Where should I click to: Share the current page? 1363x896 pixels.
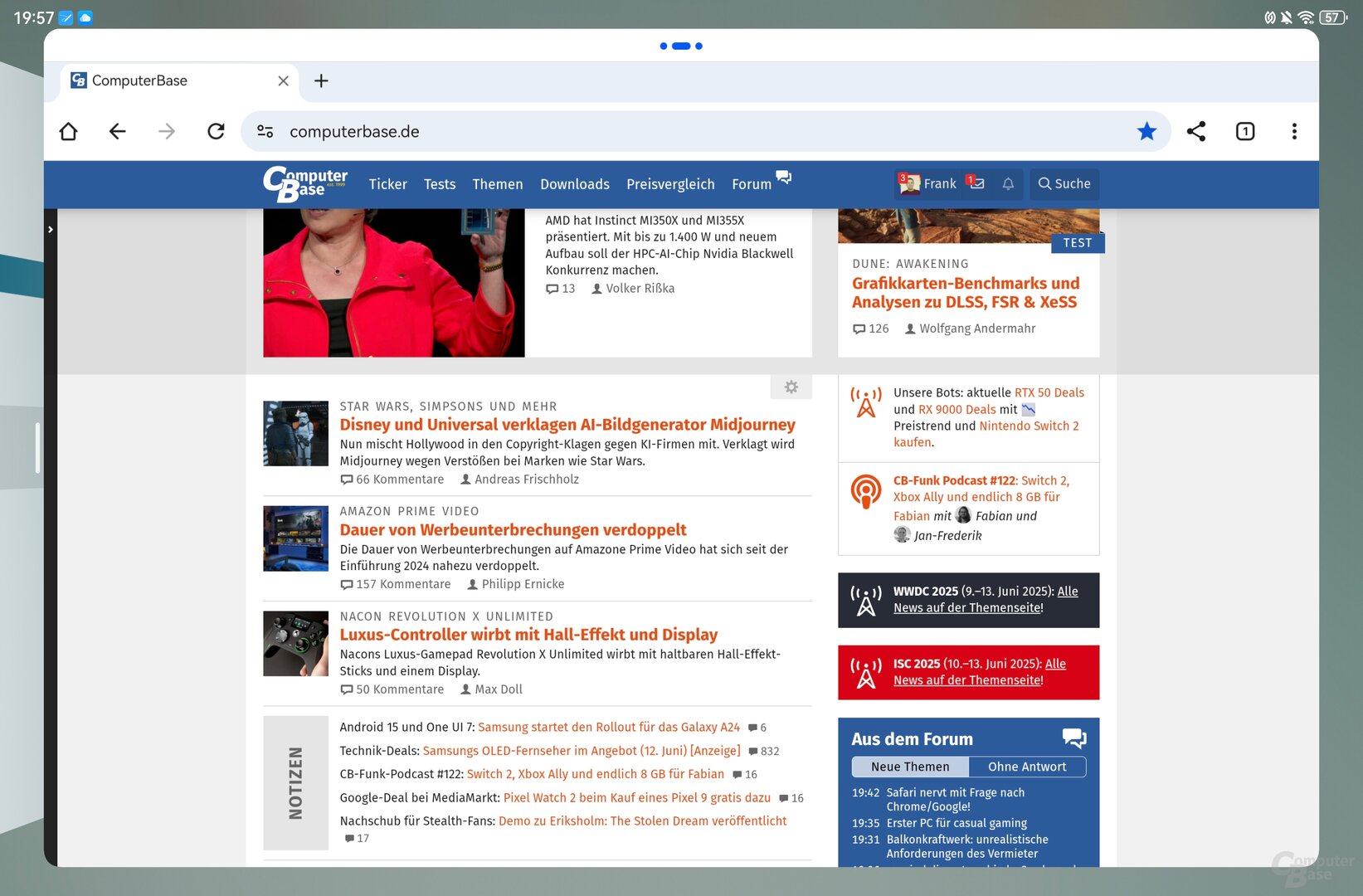tap(1196, 131)
